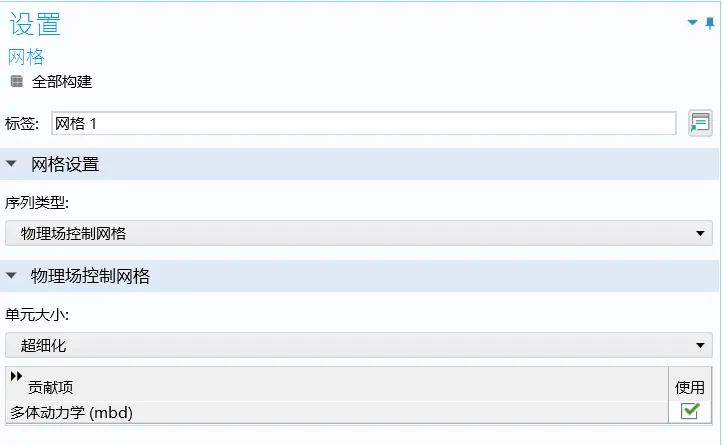Pin the 设置 panel with the pushpin icon
Viewport: 723px width, 445px height.
pyautogui.click(x=710, y=23)
